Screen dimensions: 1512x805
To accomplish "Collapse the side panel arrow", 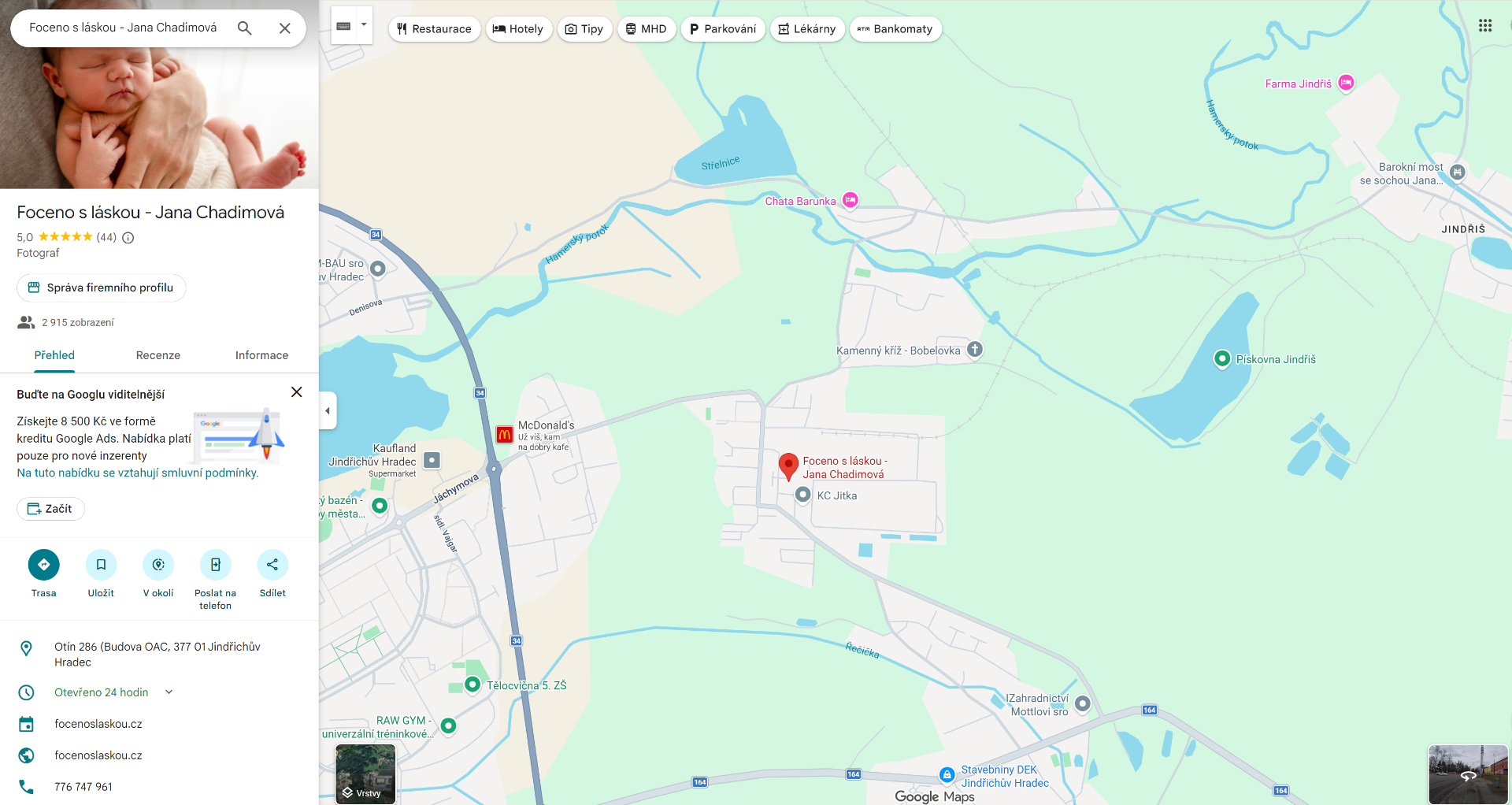I will coord(328,410).
